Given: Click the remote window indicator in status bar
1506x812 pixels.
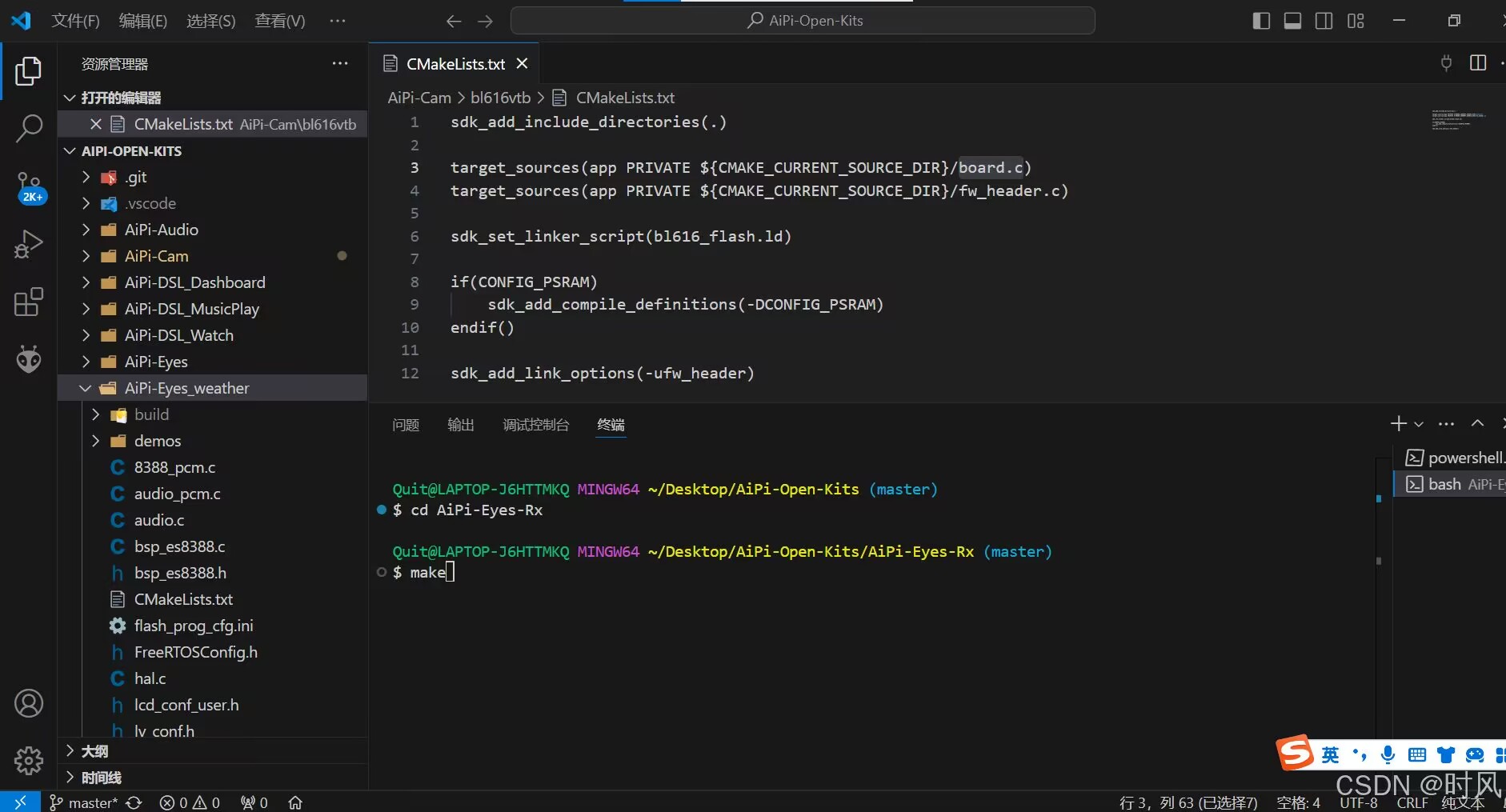Looking at the screenshot, I should tap(20, 802).
